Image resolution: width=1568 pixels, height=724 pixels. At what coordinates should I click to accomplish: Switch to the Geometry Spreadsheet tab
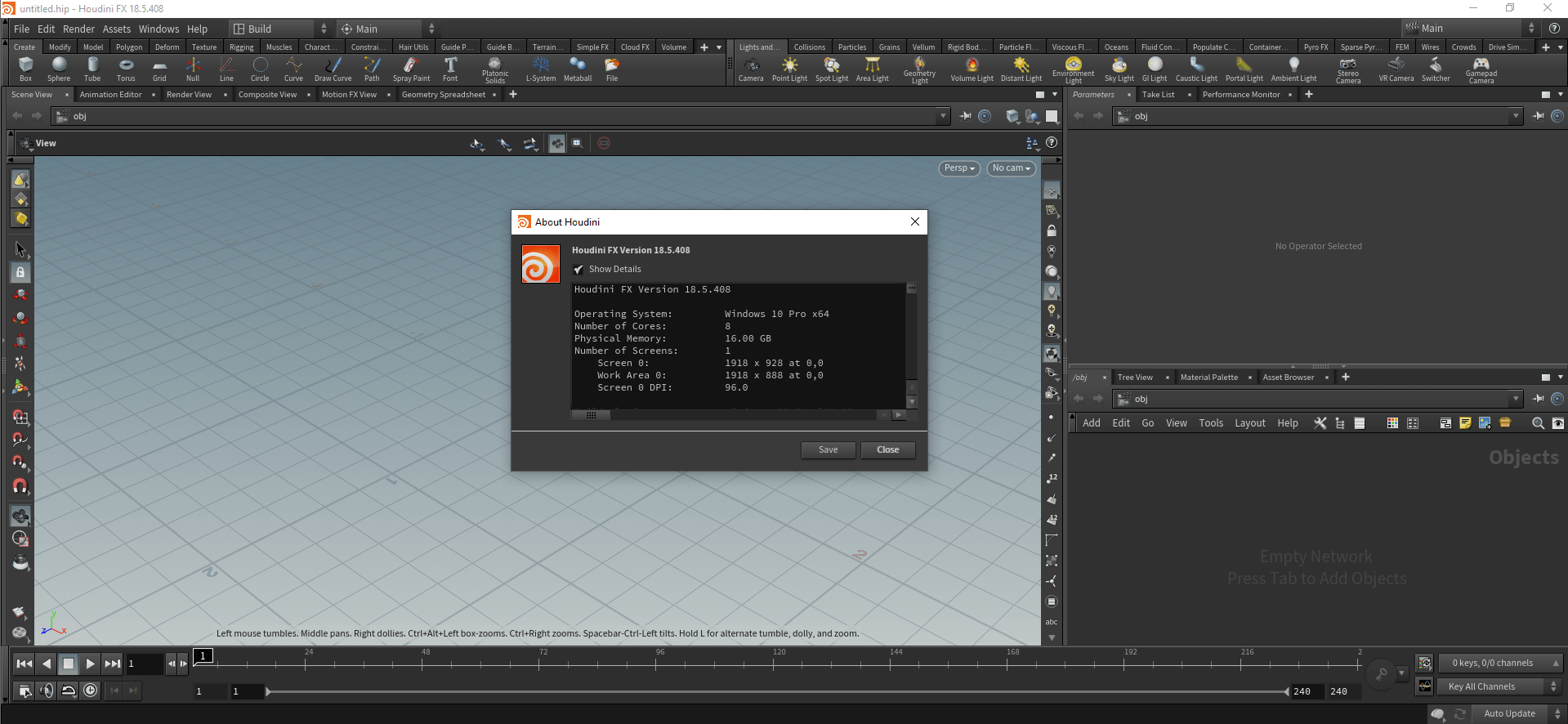(443, 95)
